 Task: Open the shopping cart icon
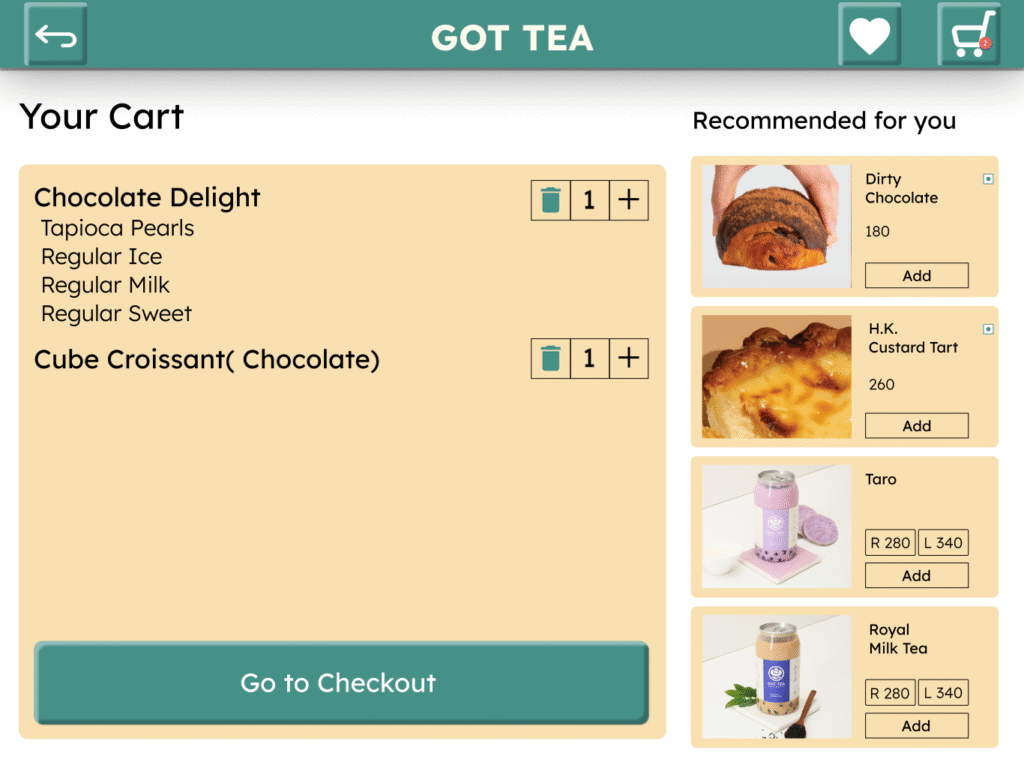pos(969,36)
